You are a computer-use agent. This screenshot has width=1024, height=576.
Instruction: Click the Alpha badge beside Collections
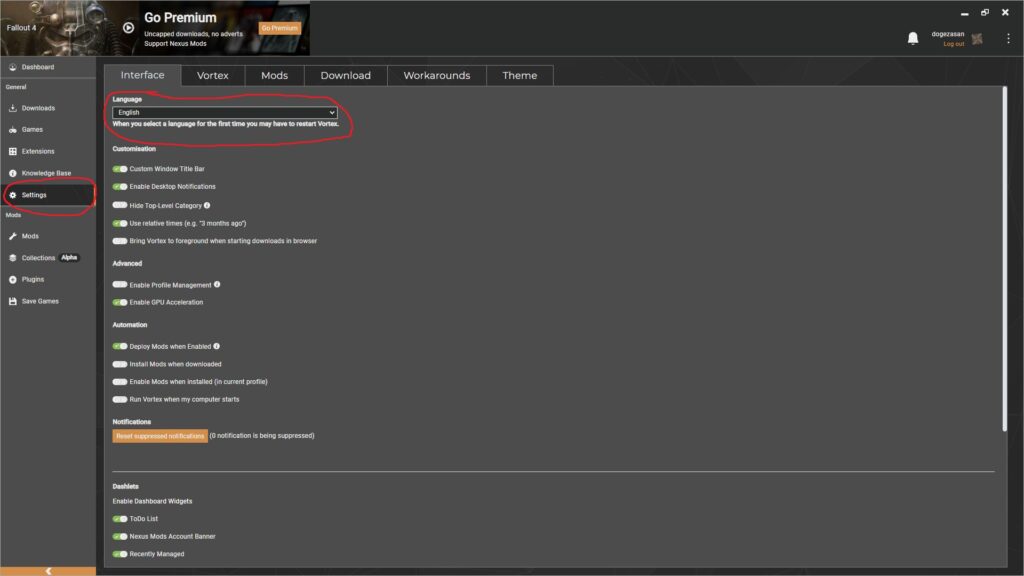69,258
